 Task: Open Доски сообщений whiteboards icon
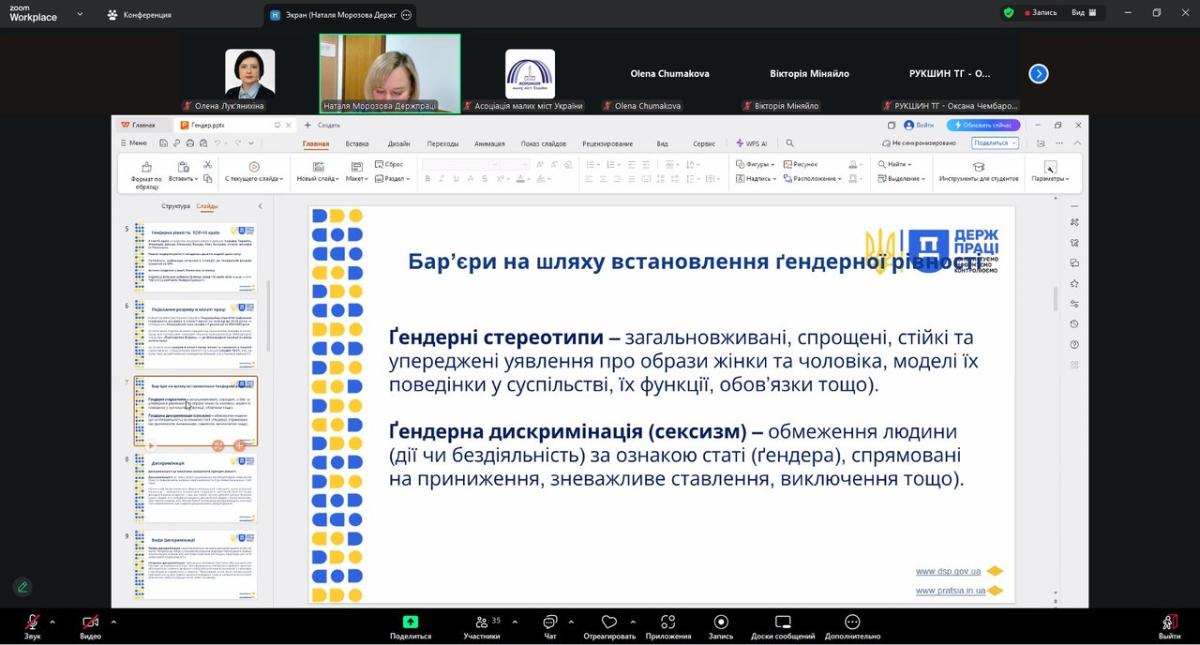[x=783, y=622]
